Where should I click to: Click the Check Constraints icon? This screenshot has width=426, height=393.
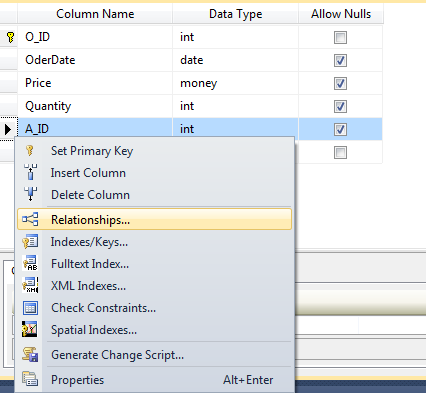click(x=30, y=308)
